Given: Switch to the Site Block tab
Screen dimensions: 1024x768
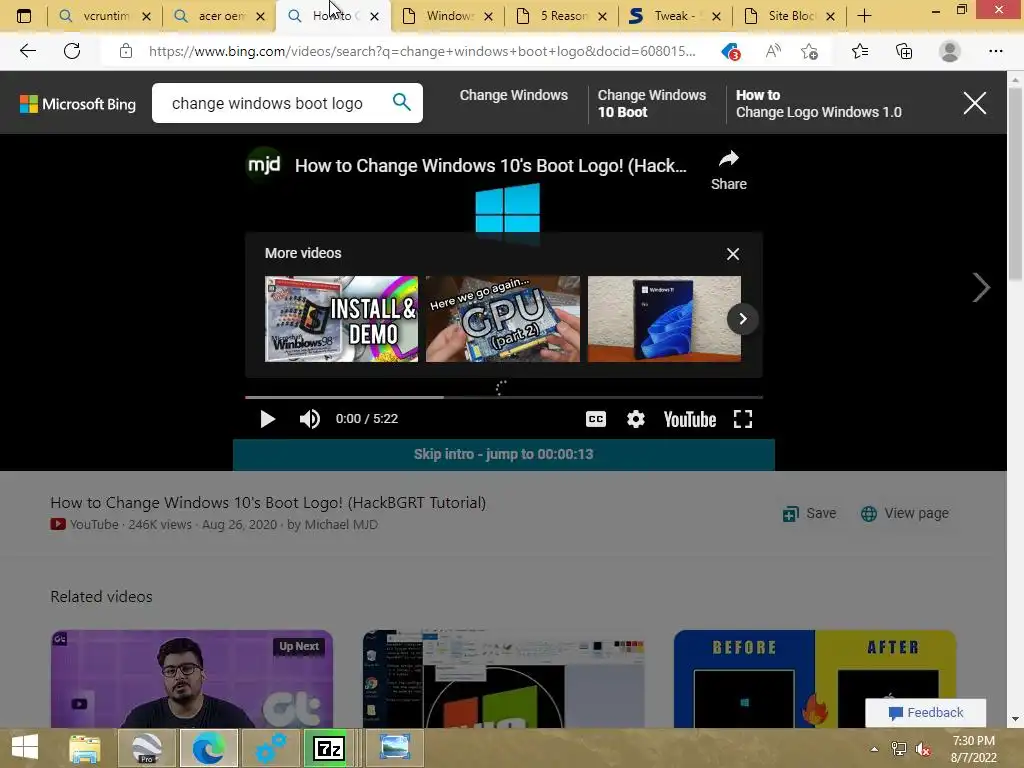Looking at the screenshot, I should coord(791,16).
